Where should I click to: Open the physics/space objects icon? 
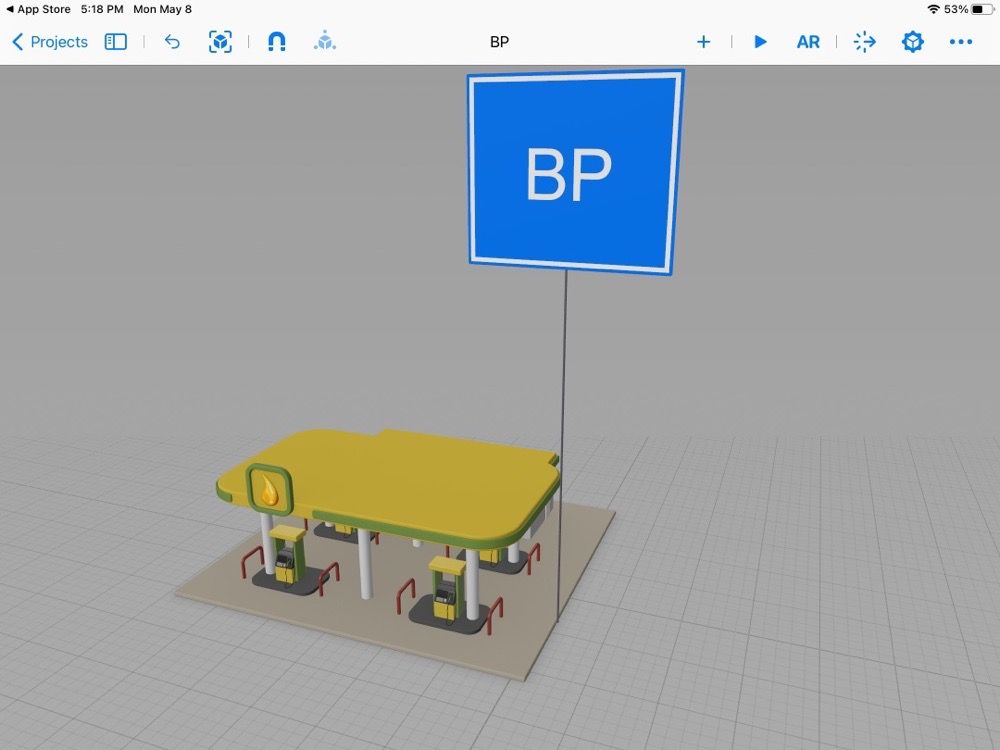325,41
